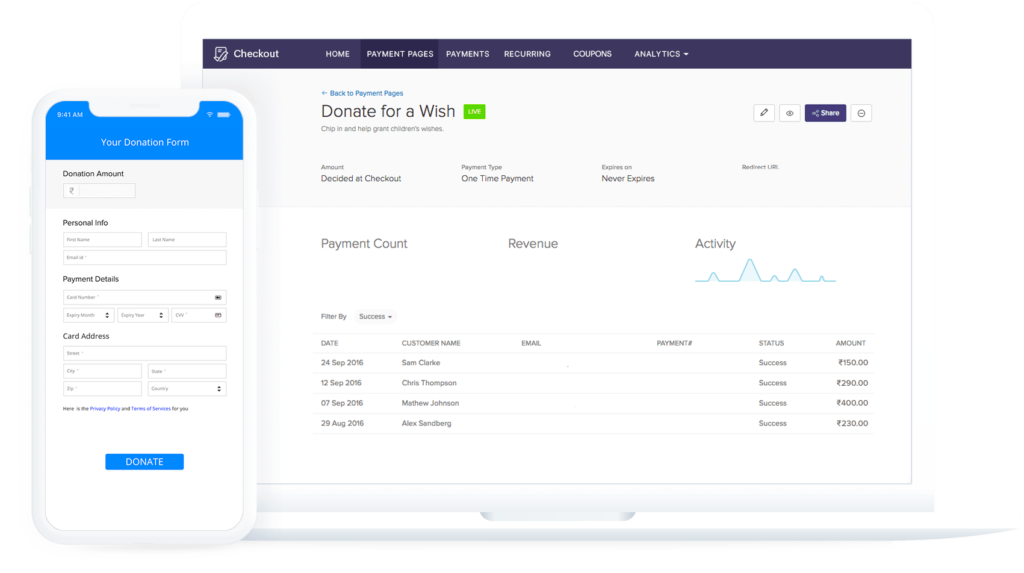The height and width of the screenshot is (573, 1024).
Task: Open the COUPONS menu item
Action: coord(592,54)
